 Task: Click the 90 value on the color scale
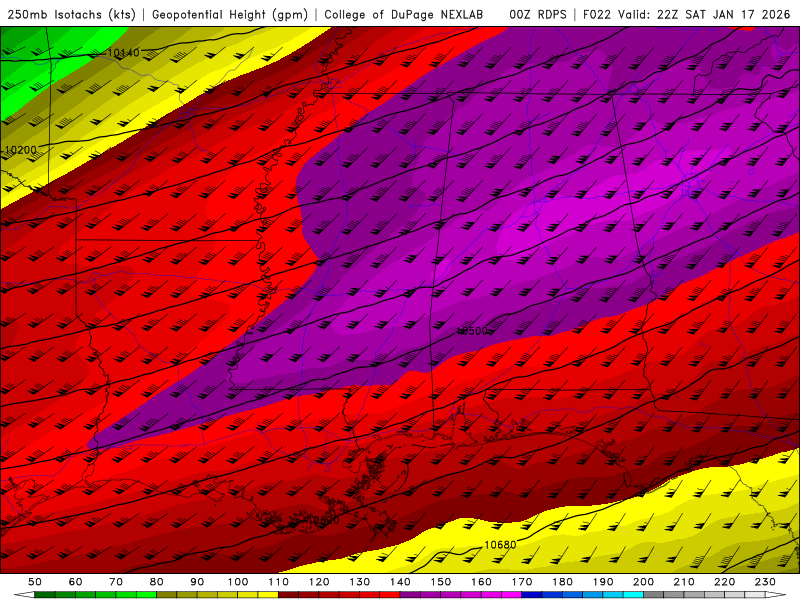click(x=197, y=582)
